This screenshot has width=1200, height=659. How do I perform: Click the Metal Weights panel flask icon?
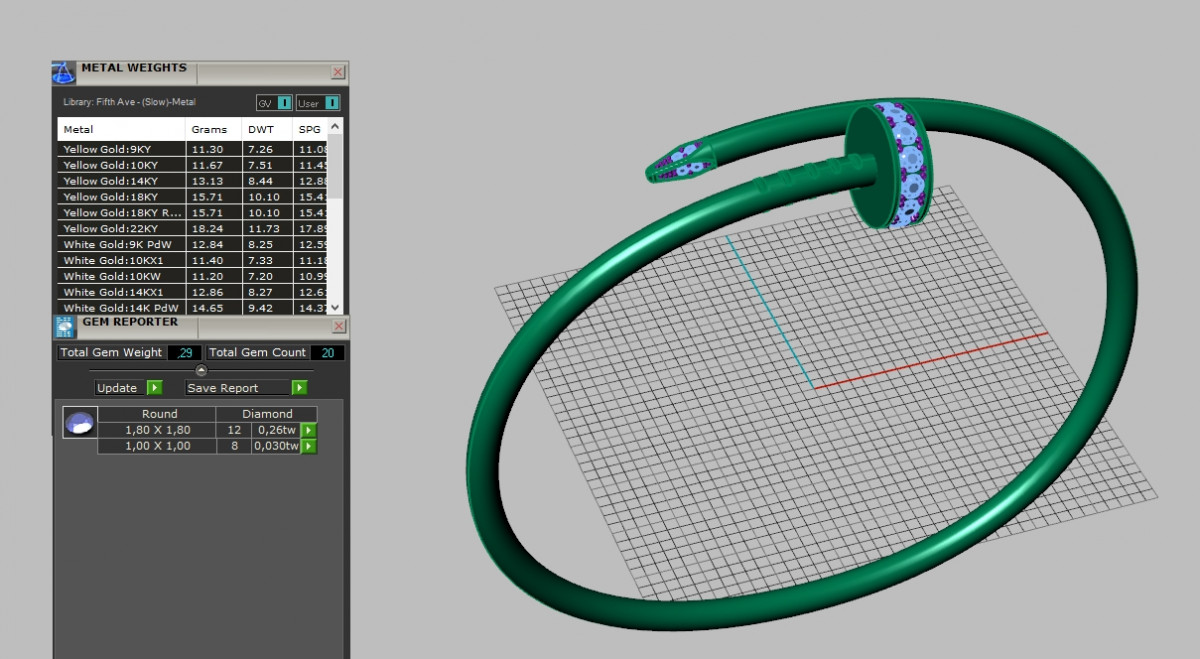pos(64,73)
